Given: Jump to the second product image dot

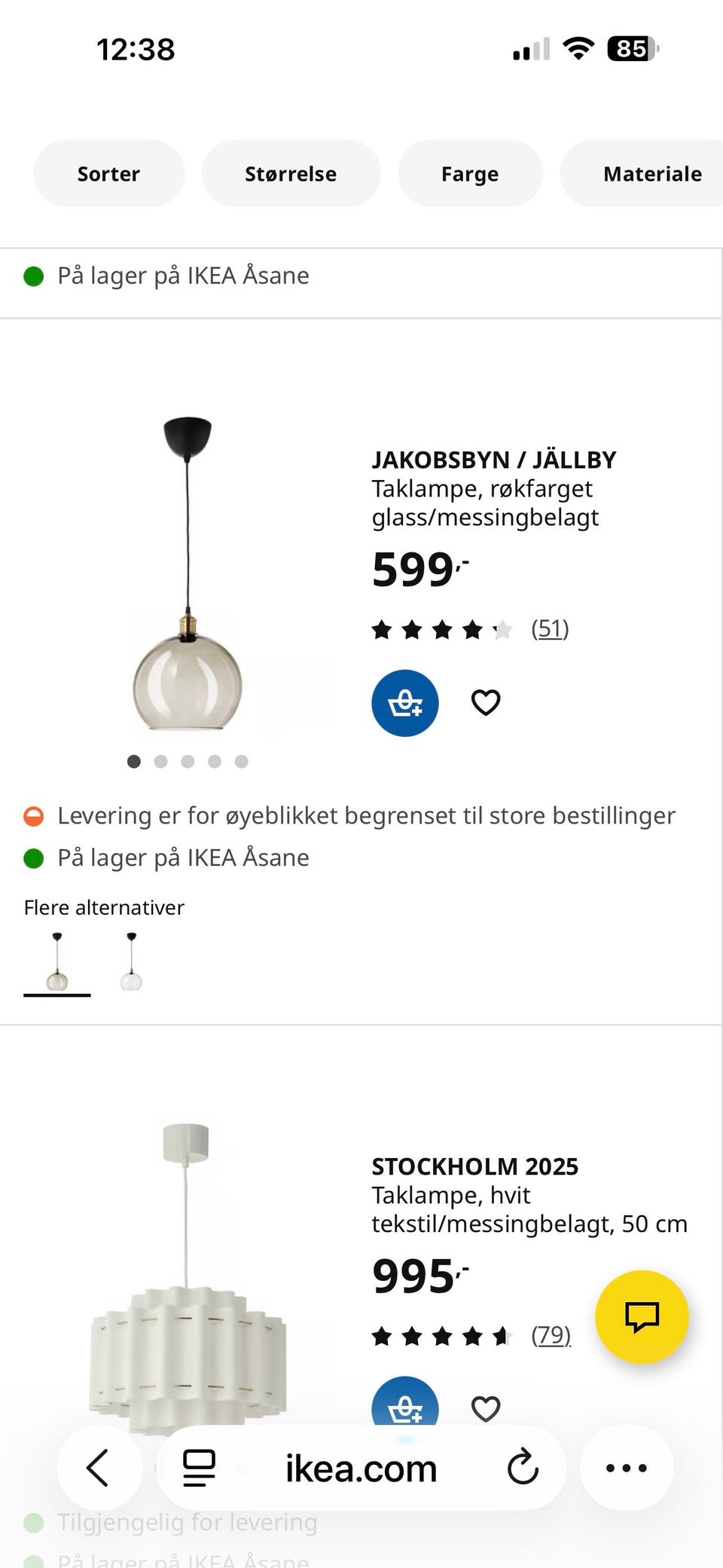Looking at the screenshot, I should pos(160,762).
